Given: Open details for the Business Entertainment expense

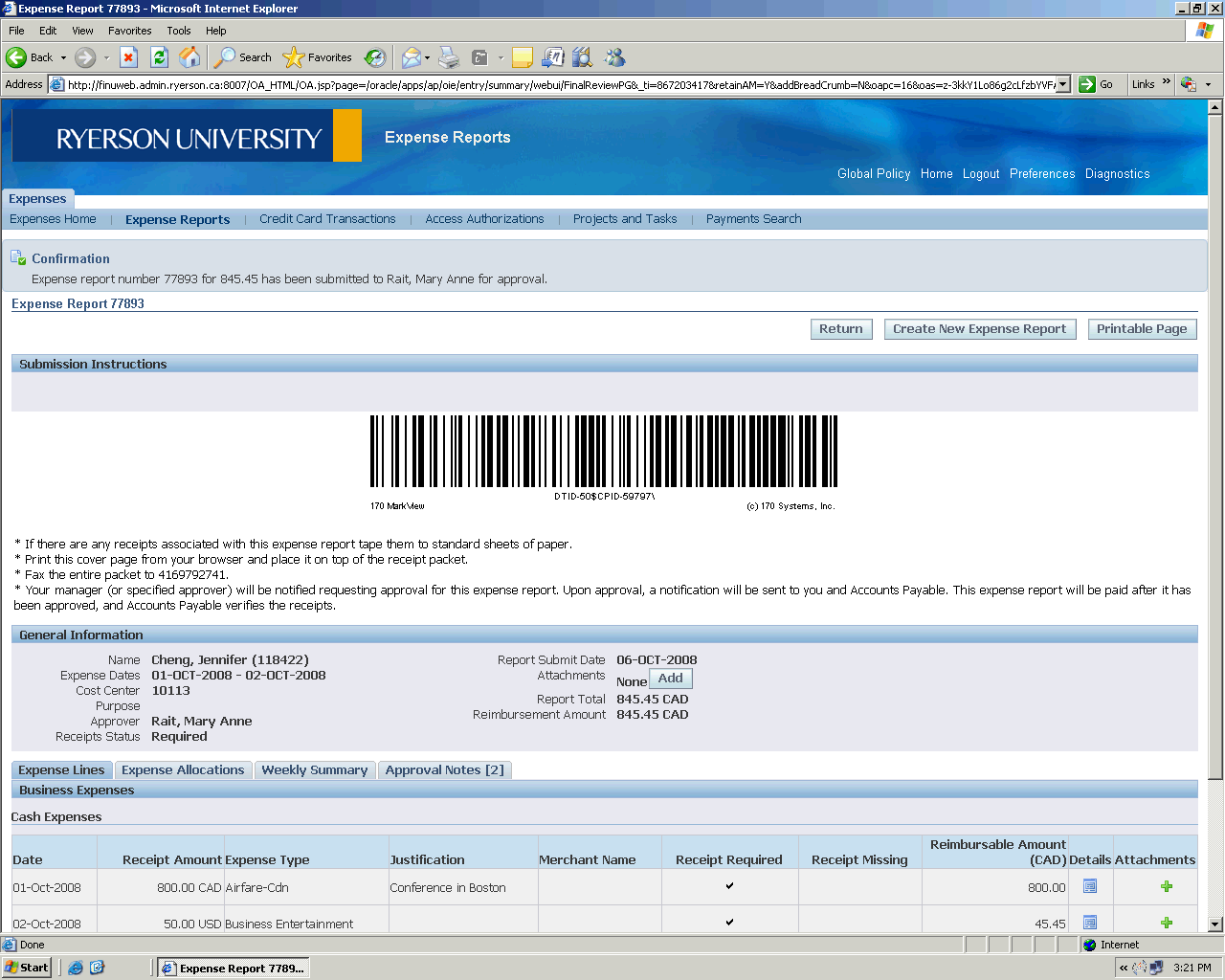Looking at the screenshot, I should pos(1089,923).
